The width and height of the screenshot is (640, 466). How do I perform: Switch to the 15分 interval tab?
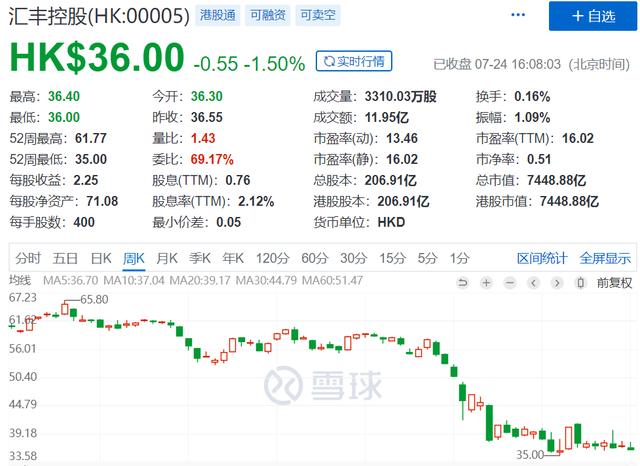393,258
